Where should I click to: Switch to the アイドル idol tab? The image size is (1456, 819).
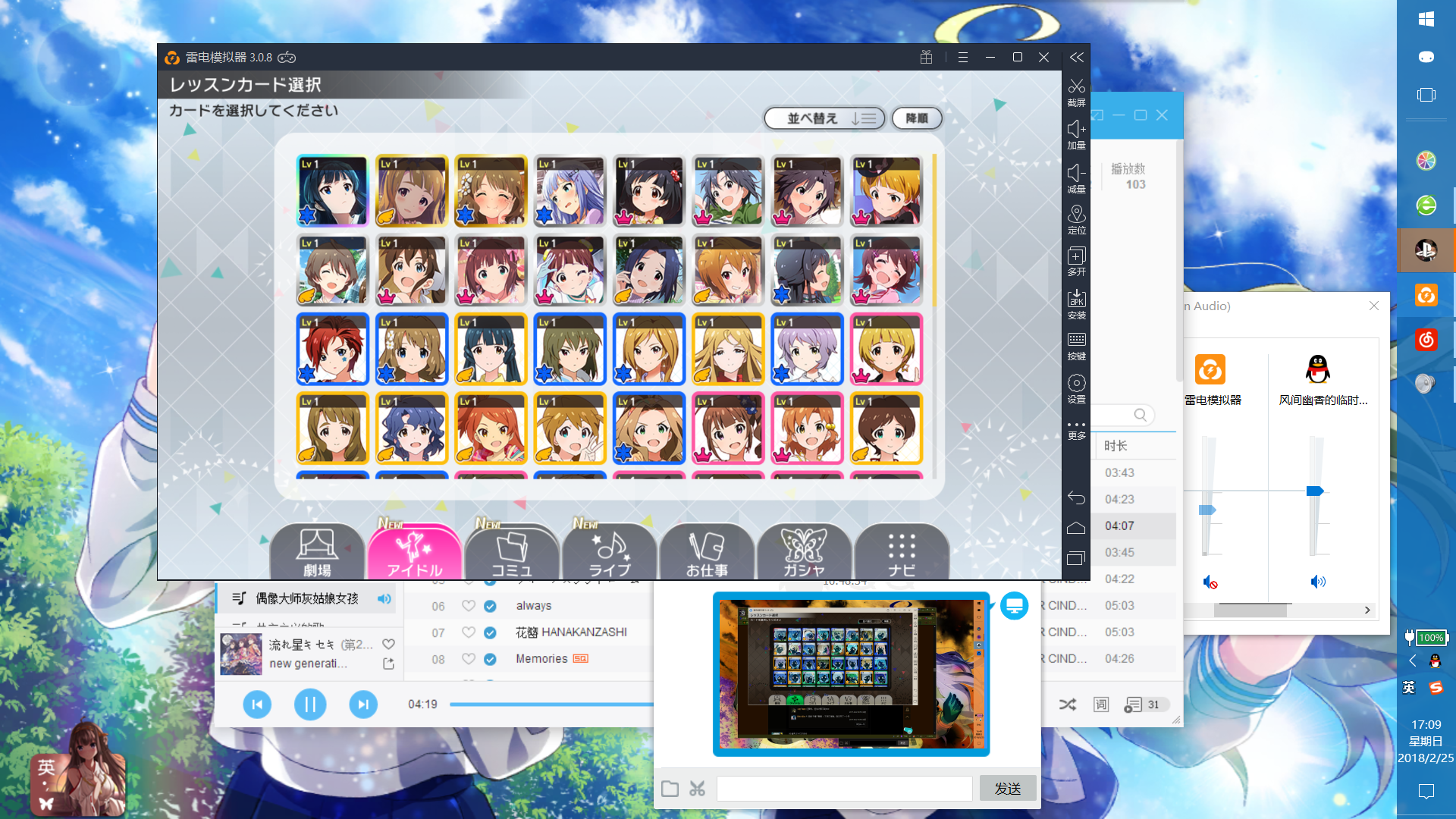click(414, 552)
